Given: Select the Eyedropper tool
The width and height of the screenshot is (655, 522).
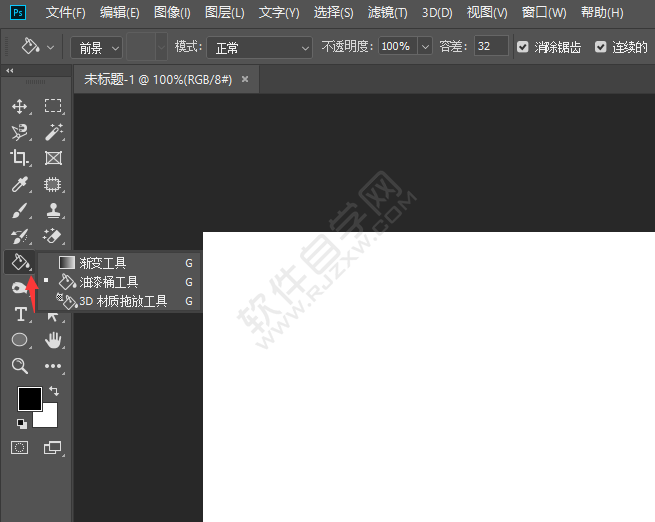Looking at the screenshot, I should (20, 184).
